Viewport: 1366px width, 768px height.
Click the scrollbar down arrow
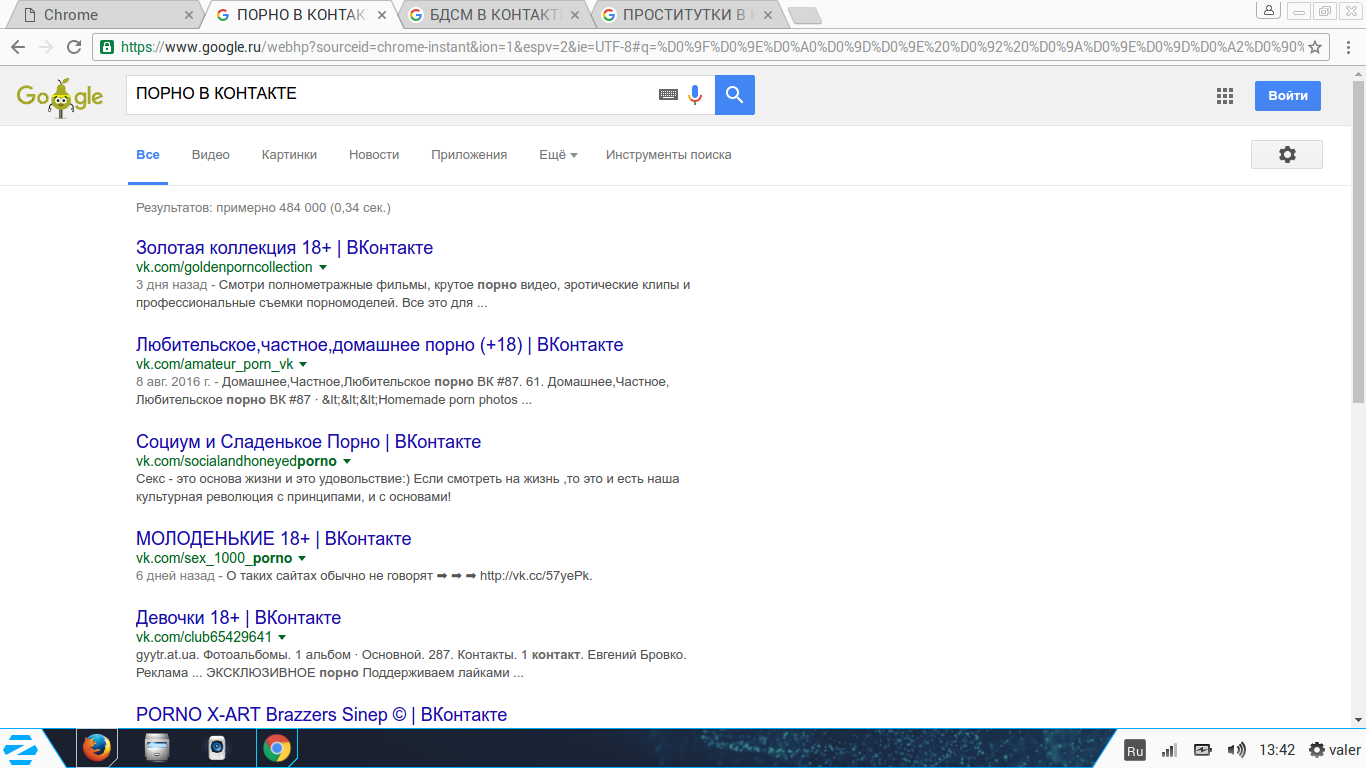pyautogui.click(x=1358, y=720)
